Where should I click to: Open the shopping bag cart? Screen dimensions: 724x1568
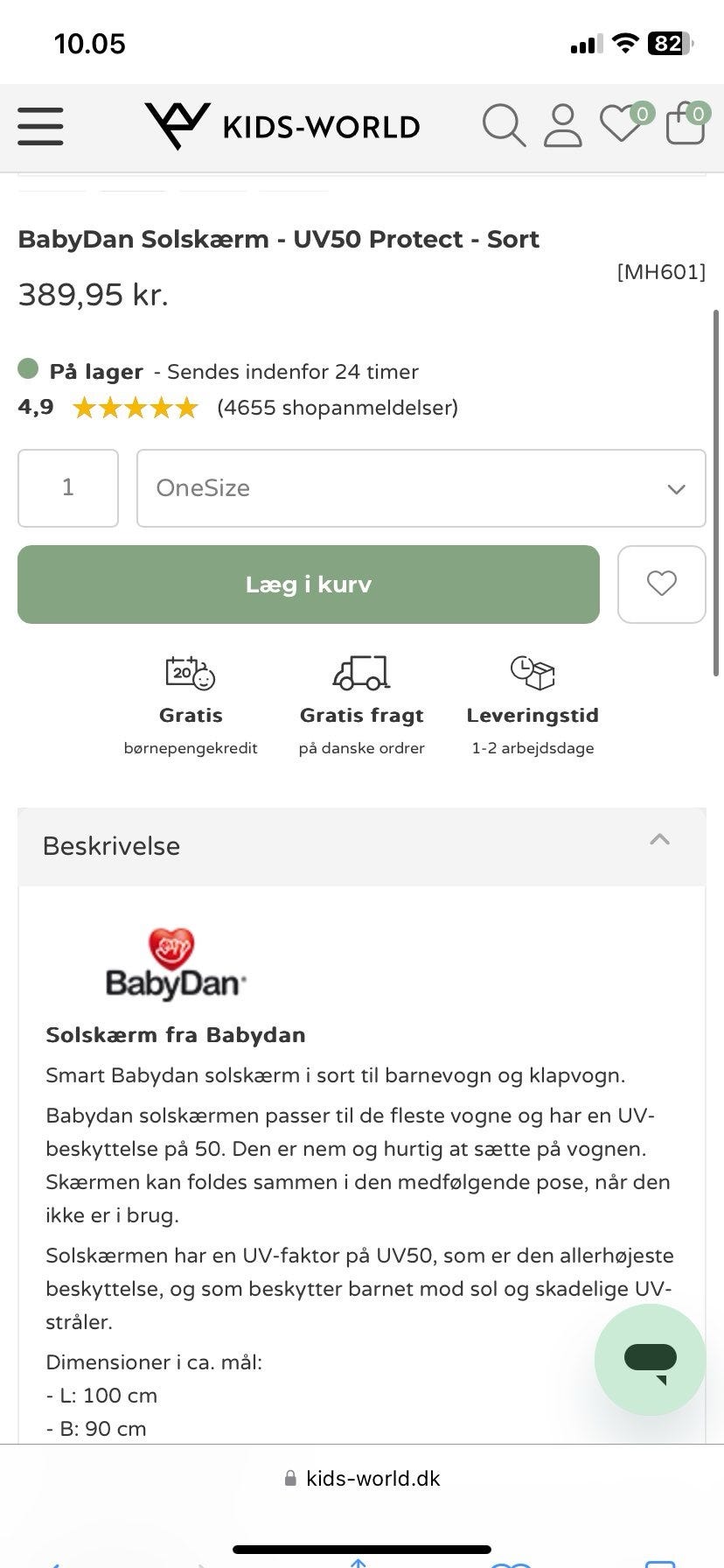tap(686, 124)
